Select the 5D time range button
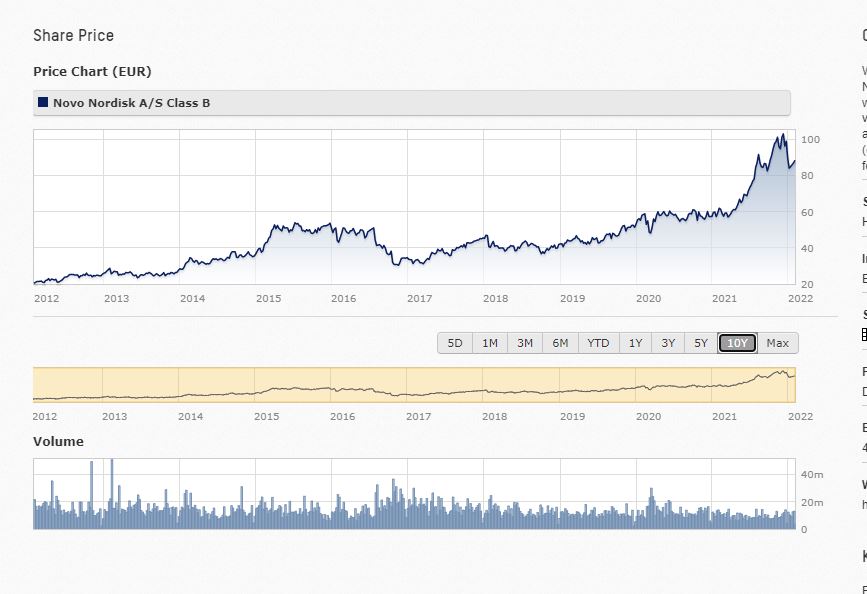Viewport: 867px width, 594px height. pyautogui.click(x=455, y=343)
